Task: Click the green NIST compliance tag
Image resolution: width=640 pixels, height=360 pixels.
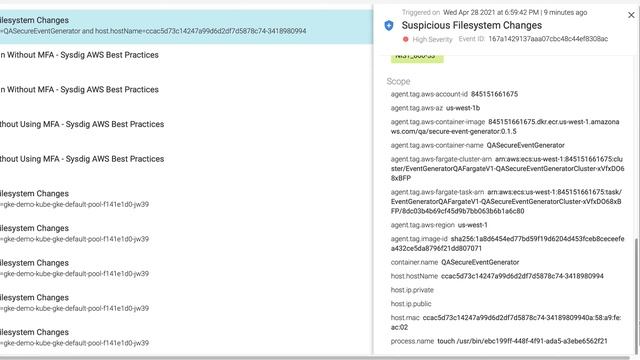Action: (417, 58)
